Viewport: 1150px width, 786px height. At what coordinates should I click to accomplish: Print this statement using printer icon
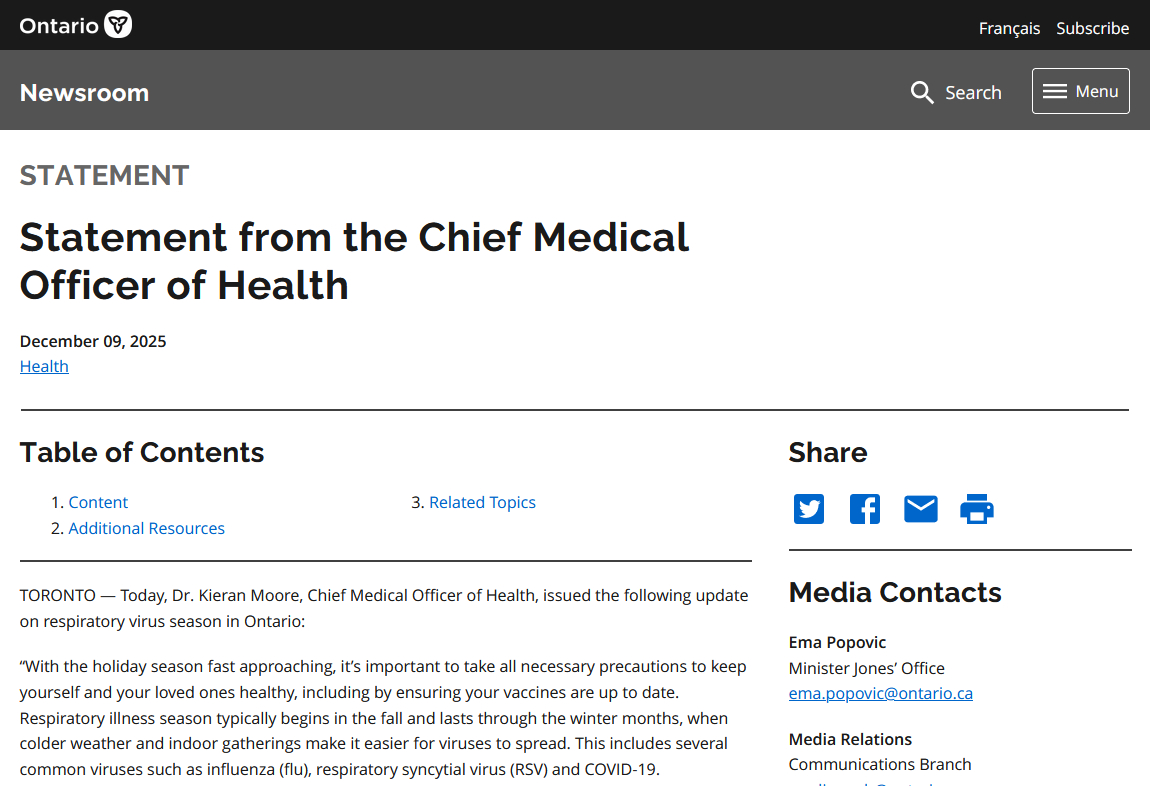tap(977, 509)
